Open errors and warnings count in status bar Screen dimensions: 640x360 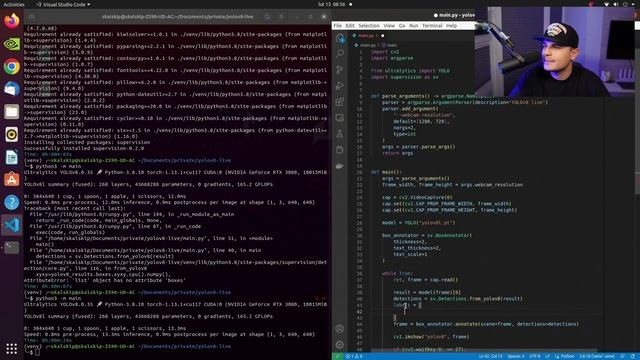point(354,356)
